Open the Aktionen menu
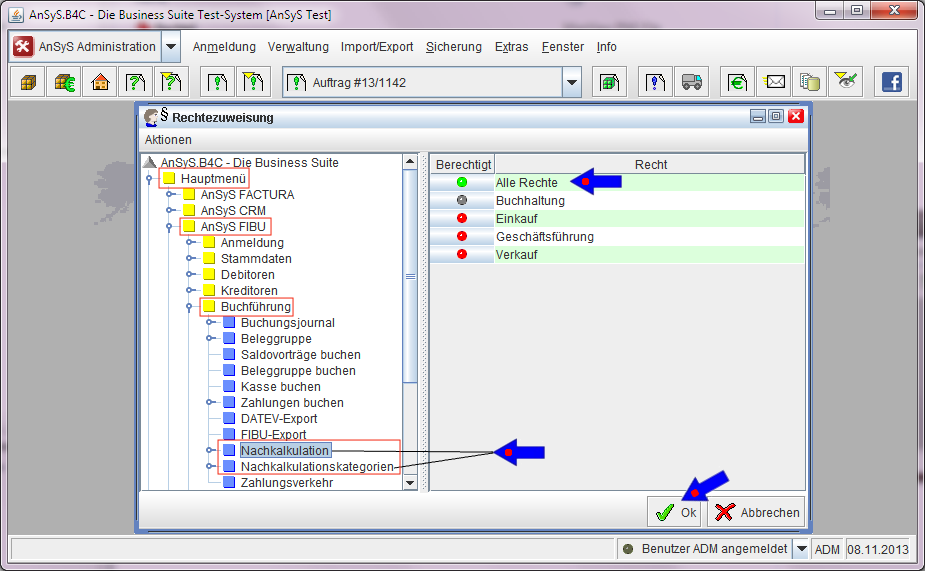This screenshot has width=925, height=571. point(168,140)
